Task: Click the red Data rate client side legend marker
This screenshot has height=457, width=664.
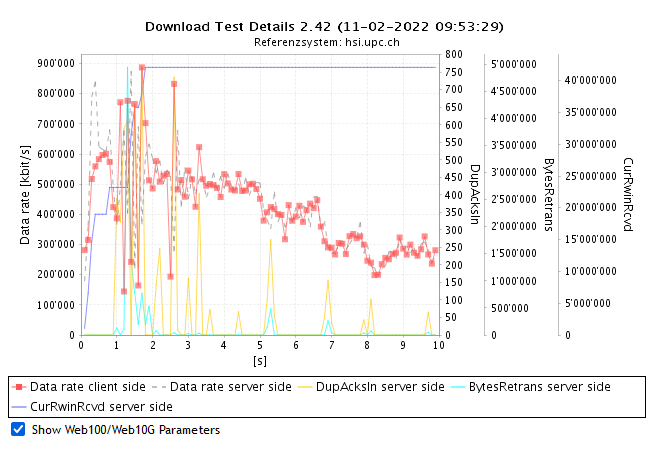Action: tap(19, 386)
